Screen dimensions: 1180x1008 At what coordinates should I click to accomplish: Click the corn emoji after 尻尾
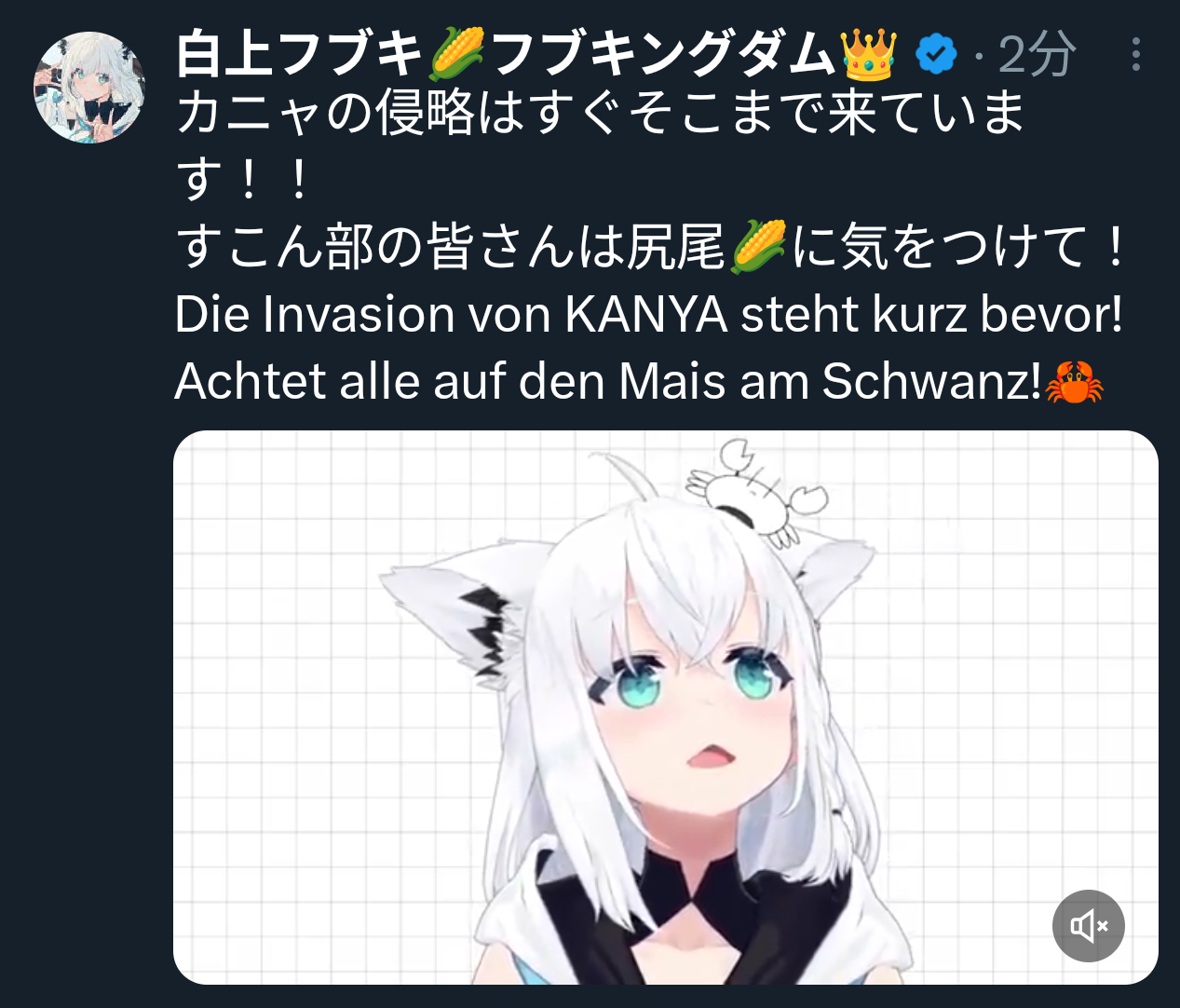pyautogui.click(x=759, y=247)
